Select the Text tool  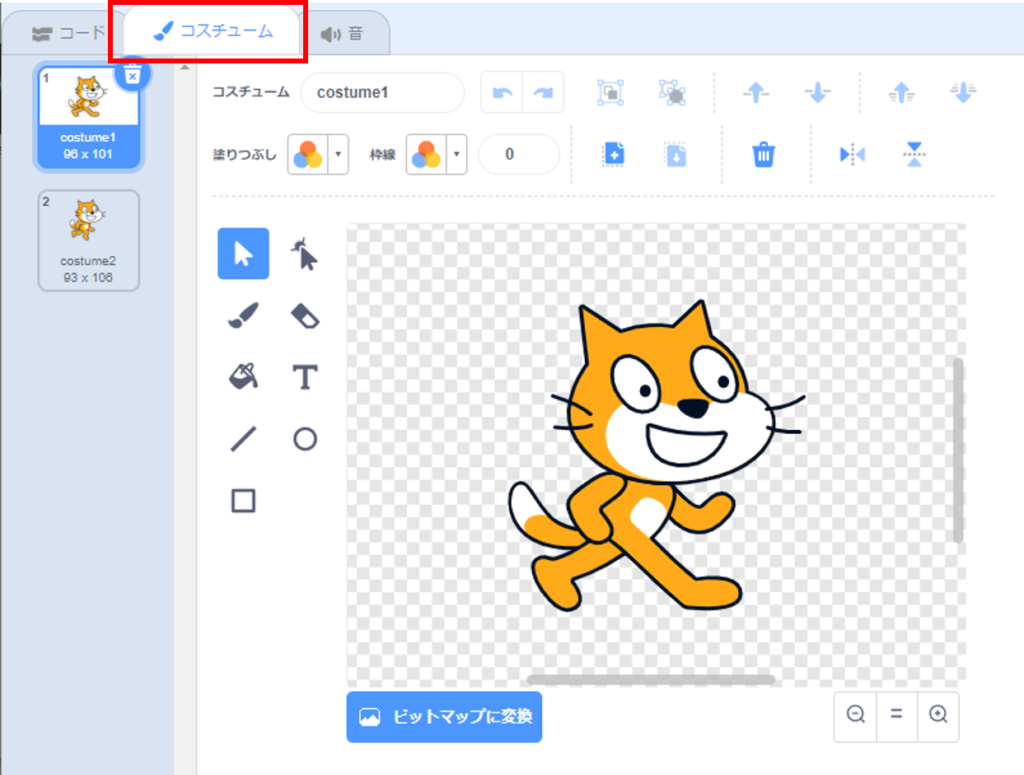[x=304, y=377]
